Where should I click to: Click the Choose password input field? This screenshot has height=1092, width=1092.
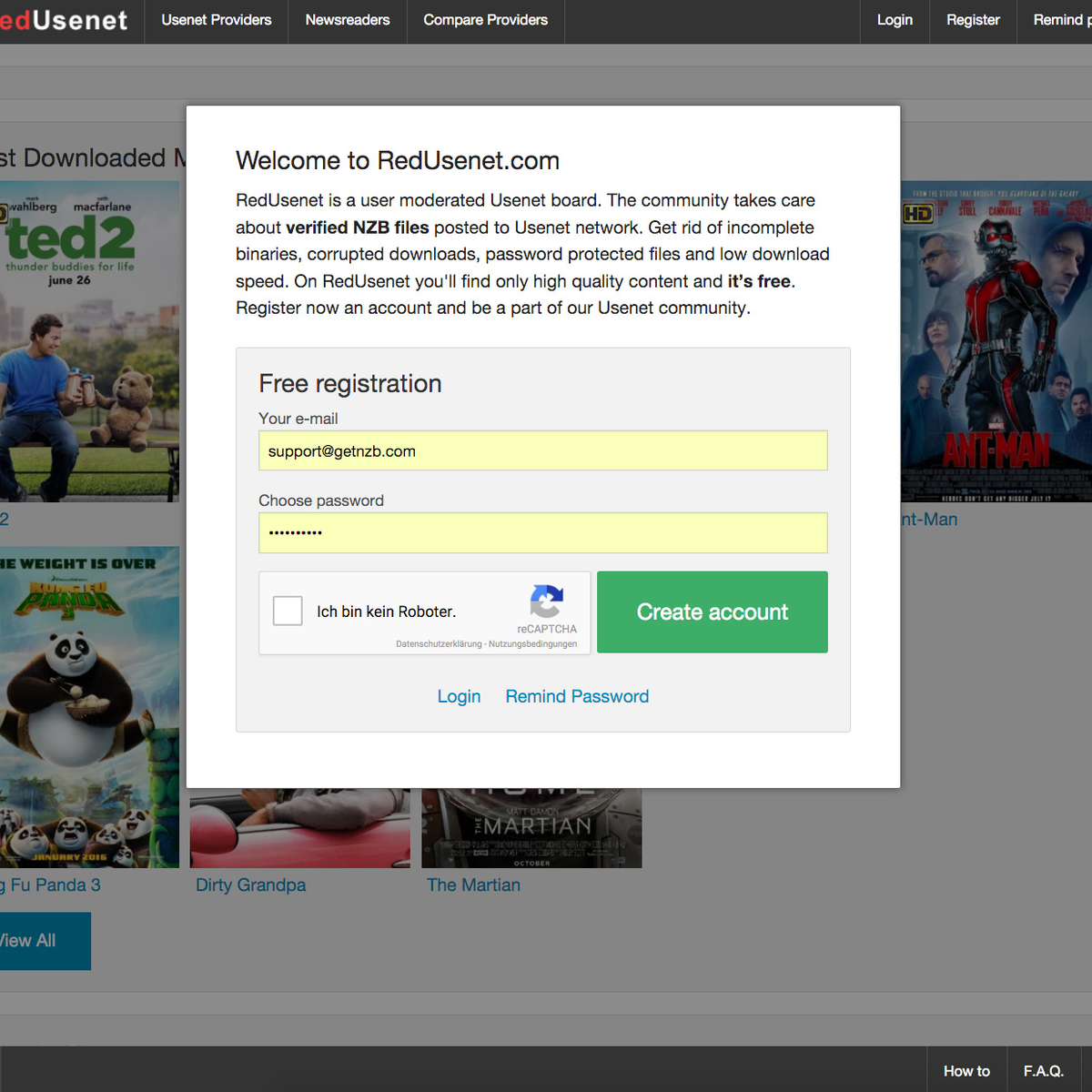point(542,532)
